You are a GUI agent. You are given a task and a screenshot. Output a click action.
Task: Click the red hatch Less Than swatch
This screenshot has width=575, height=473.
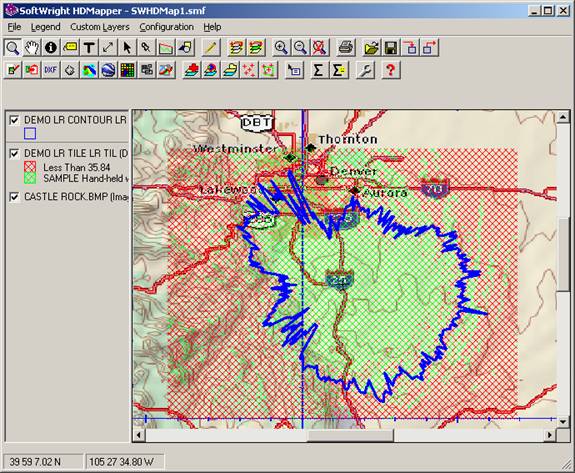[30, 167]
